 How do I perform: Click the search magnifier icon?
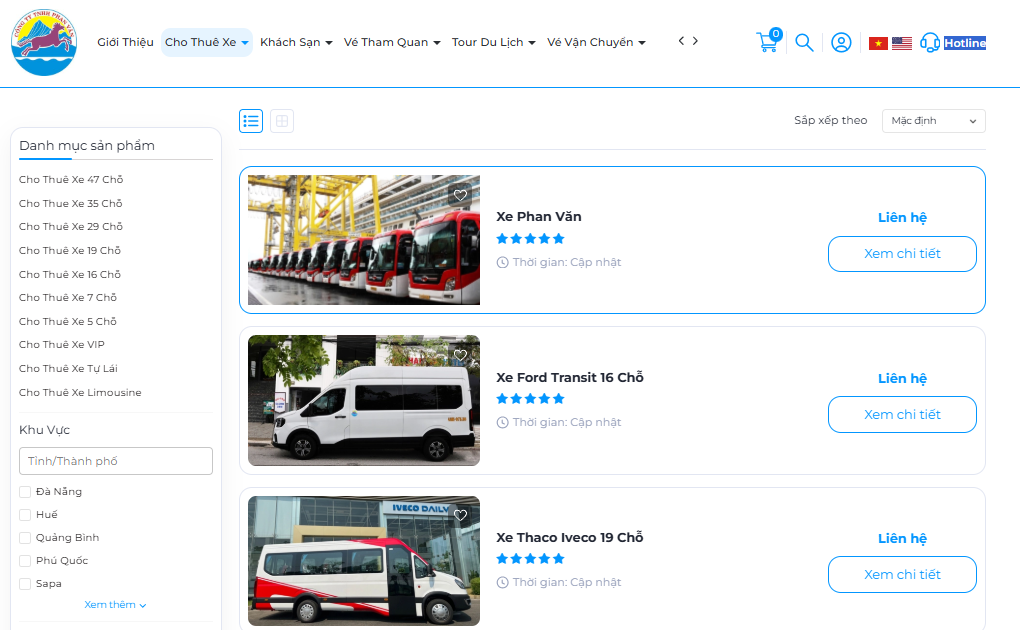(x=805, y=43)
